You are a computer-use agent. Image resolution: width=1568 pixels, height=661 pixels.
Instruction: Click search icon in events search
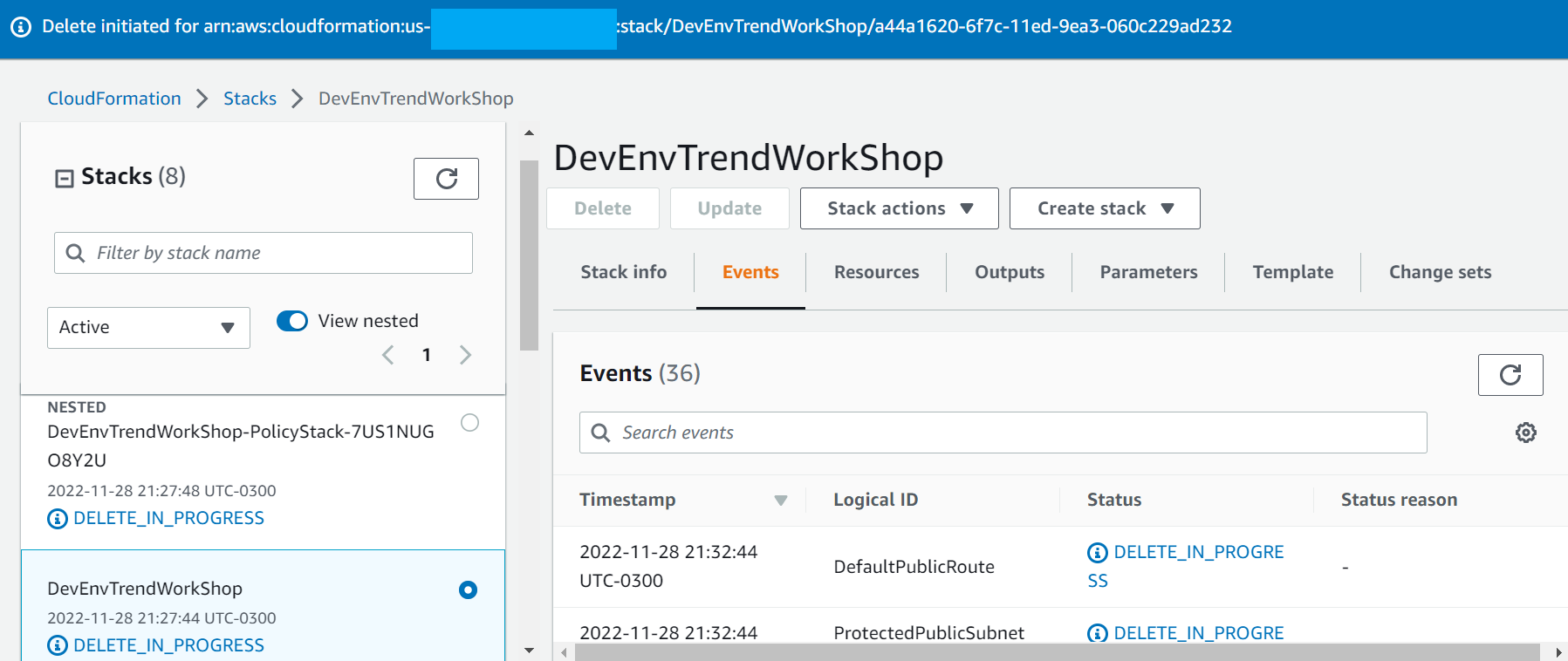(x=601, y=433)
